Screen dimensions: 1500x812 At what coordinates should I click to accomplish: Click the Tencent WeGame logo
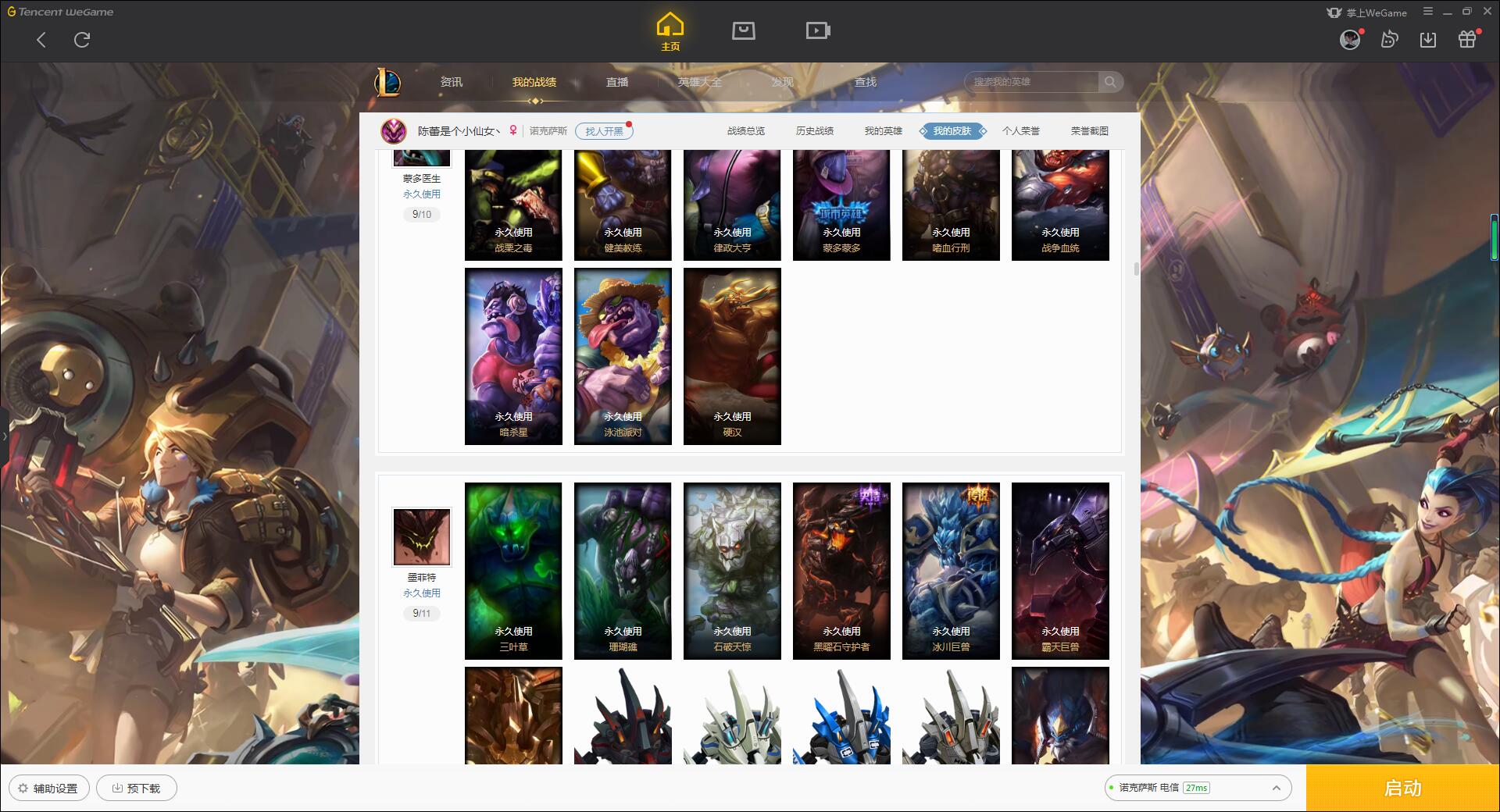coord(60,12)
